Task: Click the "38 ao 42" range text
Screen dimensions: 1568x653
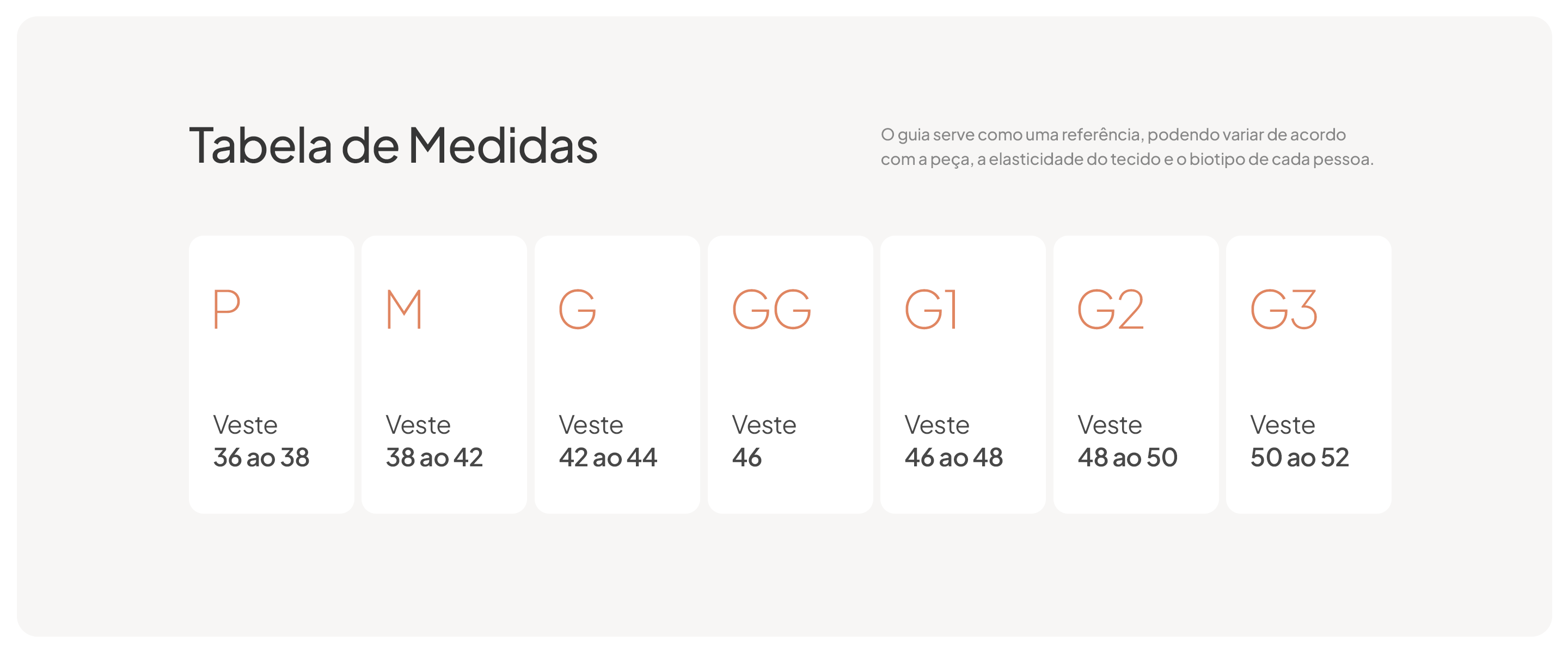Action: point(434,458)
